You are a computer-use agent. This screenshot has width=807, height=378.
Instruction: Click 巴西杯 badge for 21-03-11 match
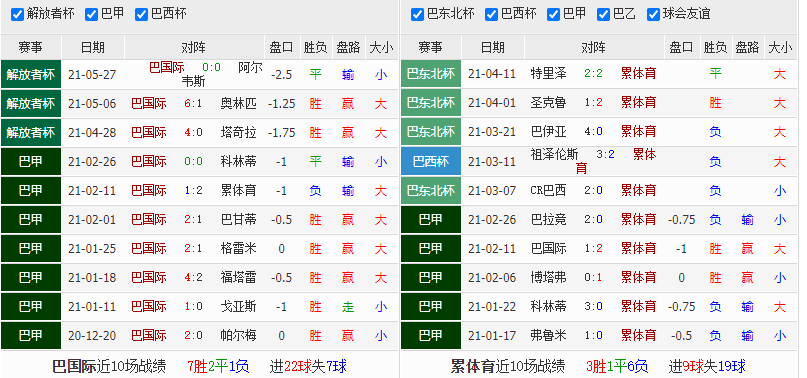coord(431,162)
